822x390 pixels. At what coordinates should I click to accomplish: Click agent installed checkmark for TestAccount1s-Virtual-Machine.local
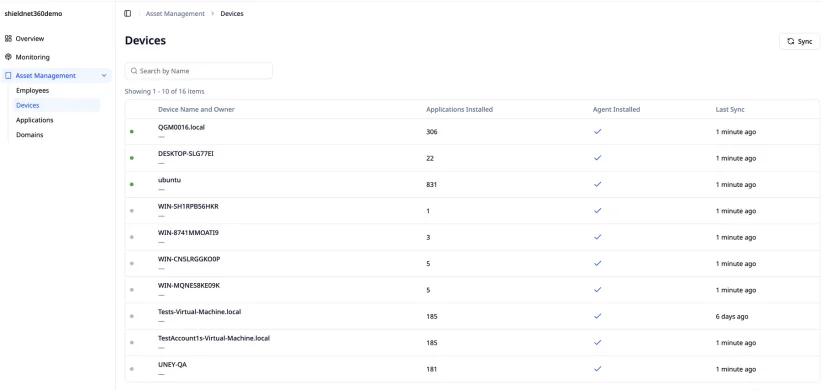(597, 342)
